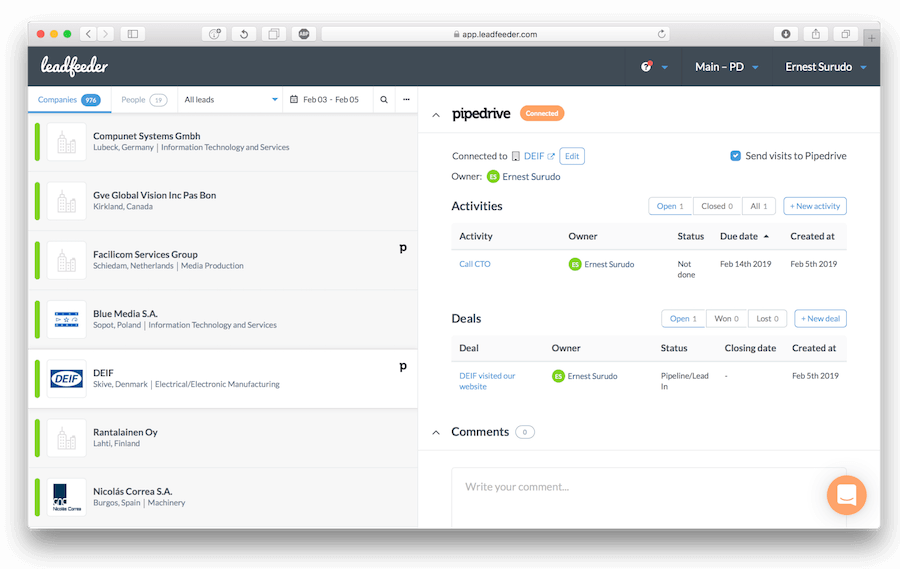Open the Main - PD account dropdown
The width and height of the screenshot is (900, 569).
pyautogui.click(x=727, y=67)
